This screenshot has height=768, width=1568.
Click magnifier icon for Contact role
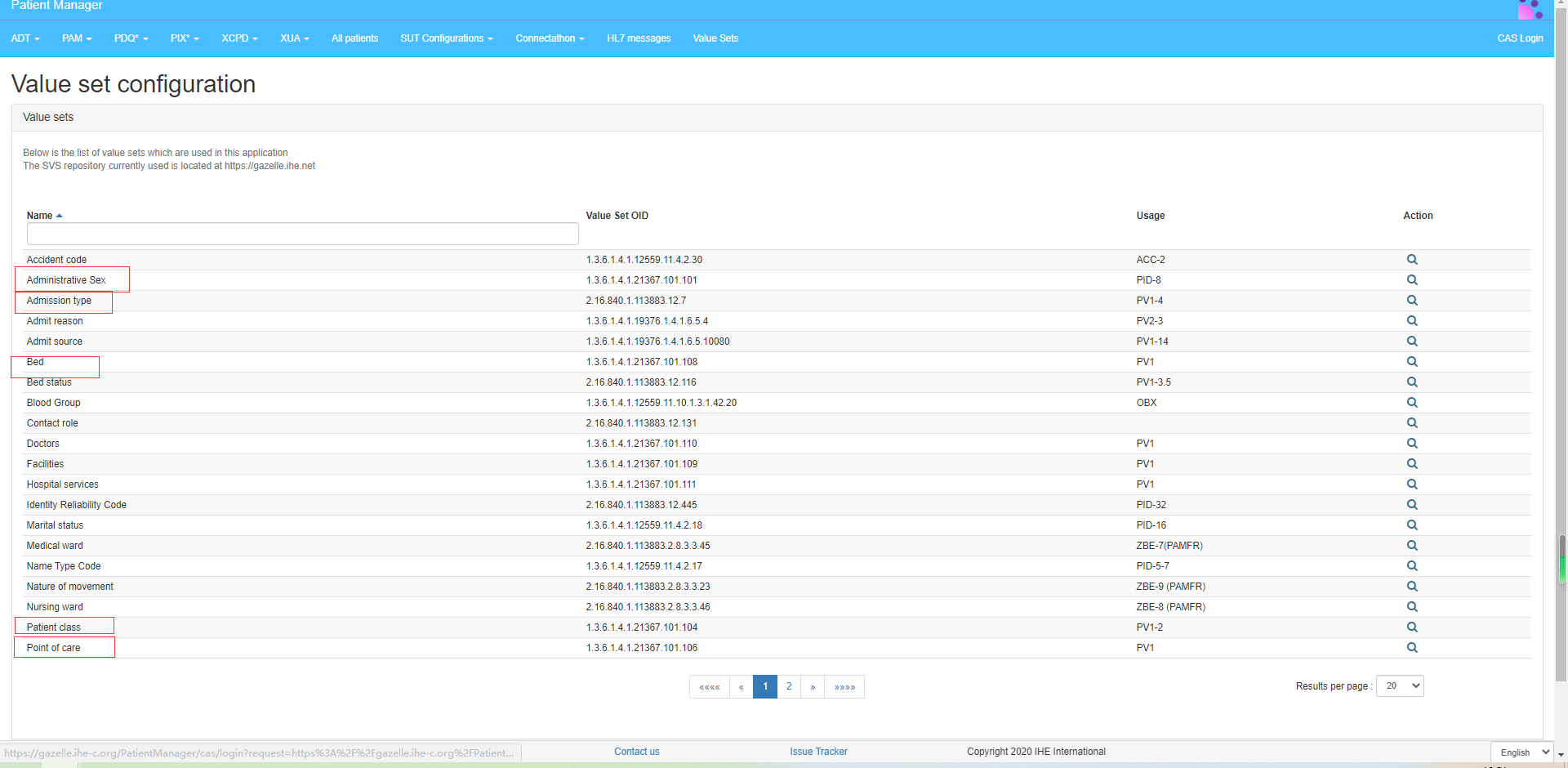pyautogui.click(x=1411, y=423)
